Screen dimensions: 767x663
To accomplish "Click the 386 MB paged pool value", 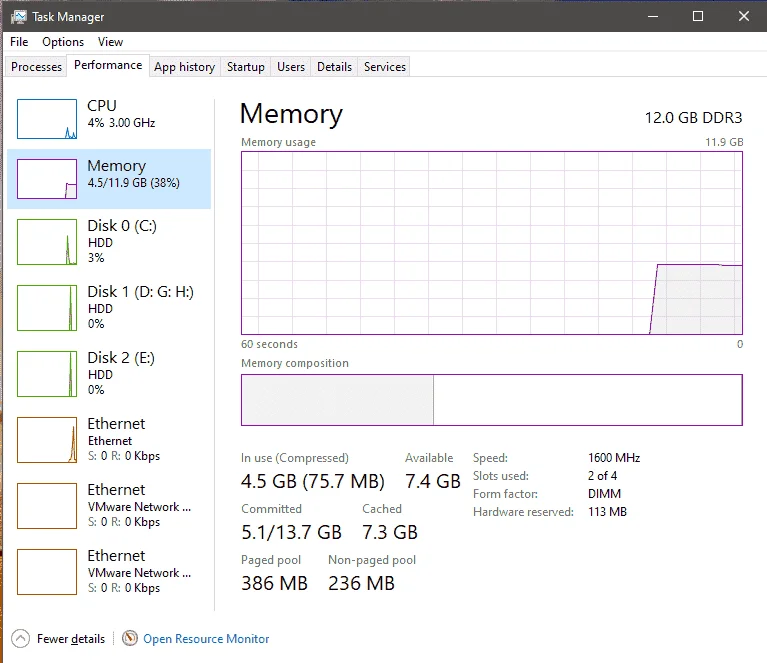I will [x=274, y=583].
